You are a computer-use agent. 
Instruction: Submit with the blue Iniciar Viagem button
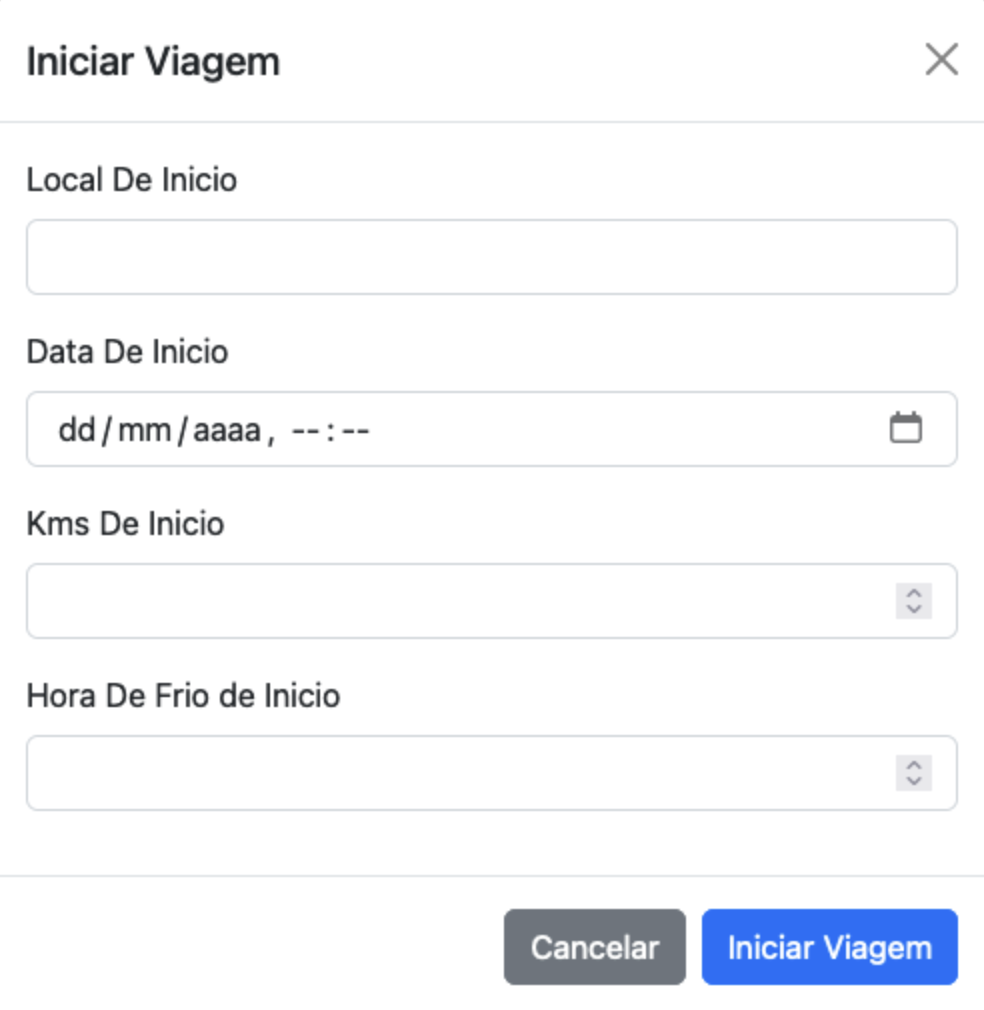(x=829, y=947)
